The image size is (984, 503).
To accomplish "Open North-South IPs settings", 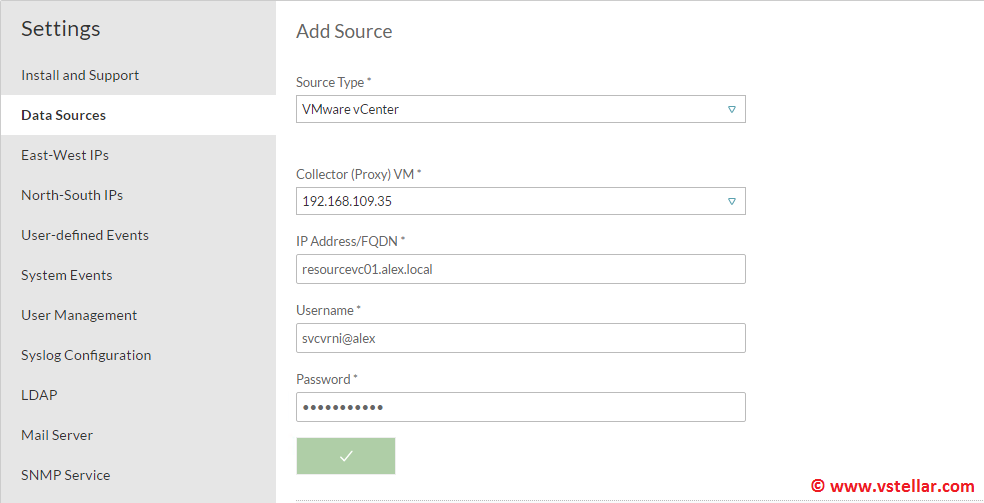I will pos(72,195).
